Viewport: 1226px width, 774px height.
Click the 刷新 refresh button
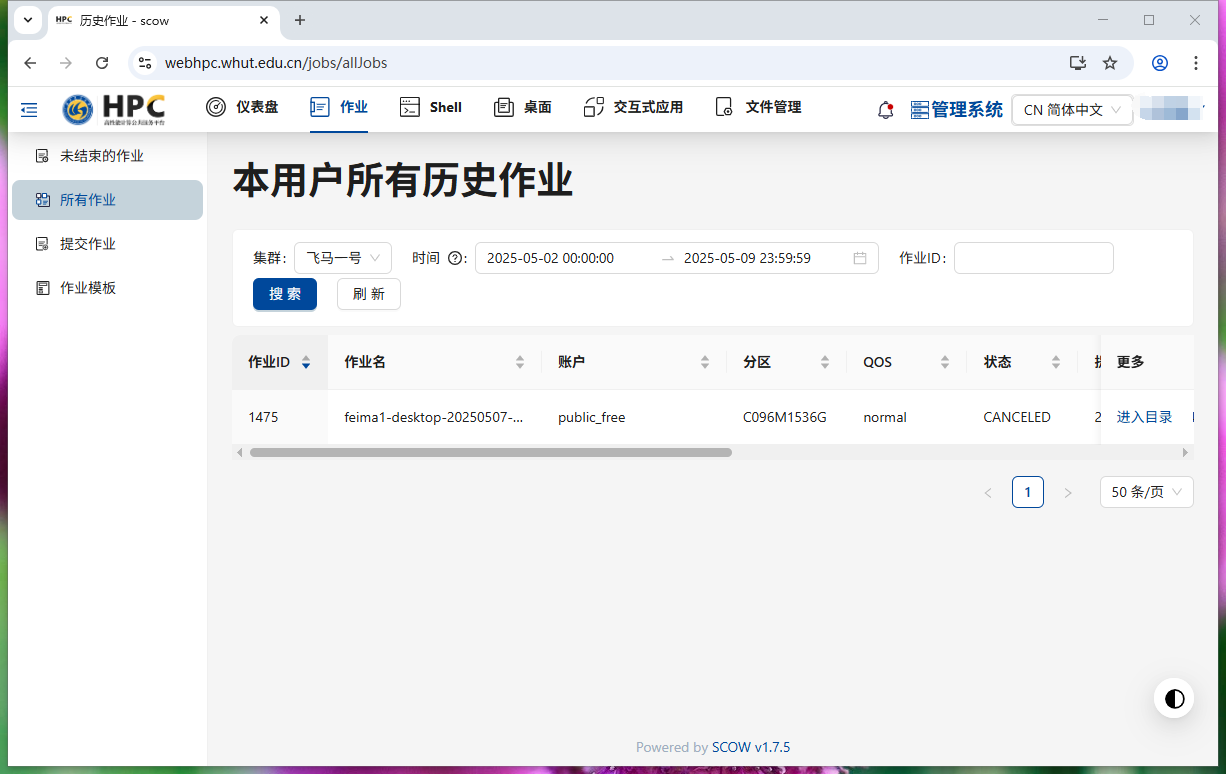pos(369,294)
